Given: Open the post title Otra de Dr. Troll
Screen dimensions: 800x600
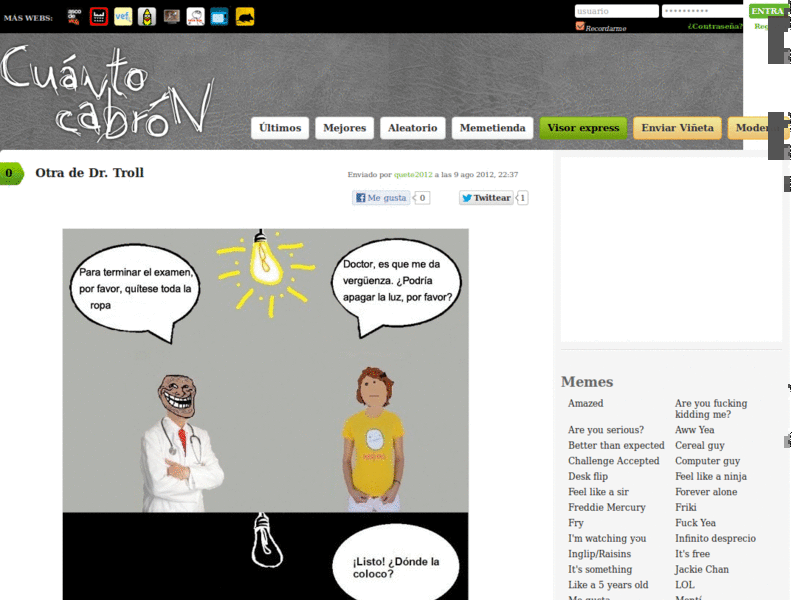Looking at the screenshot, I should pyautogui.click(x=90, y=173).
